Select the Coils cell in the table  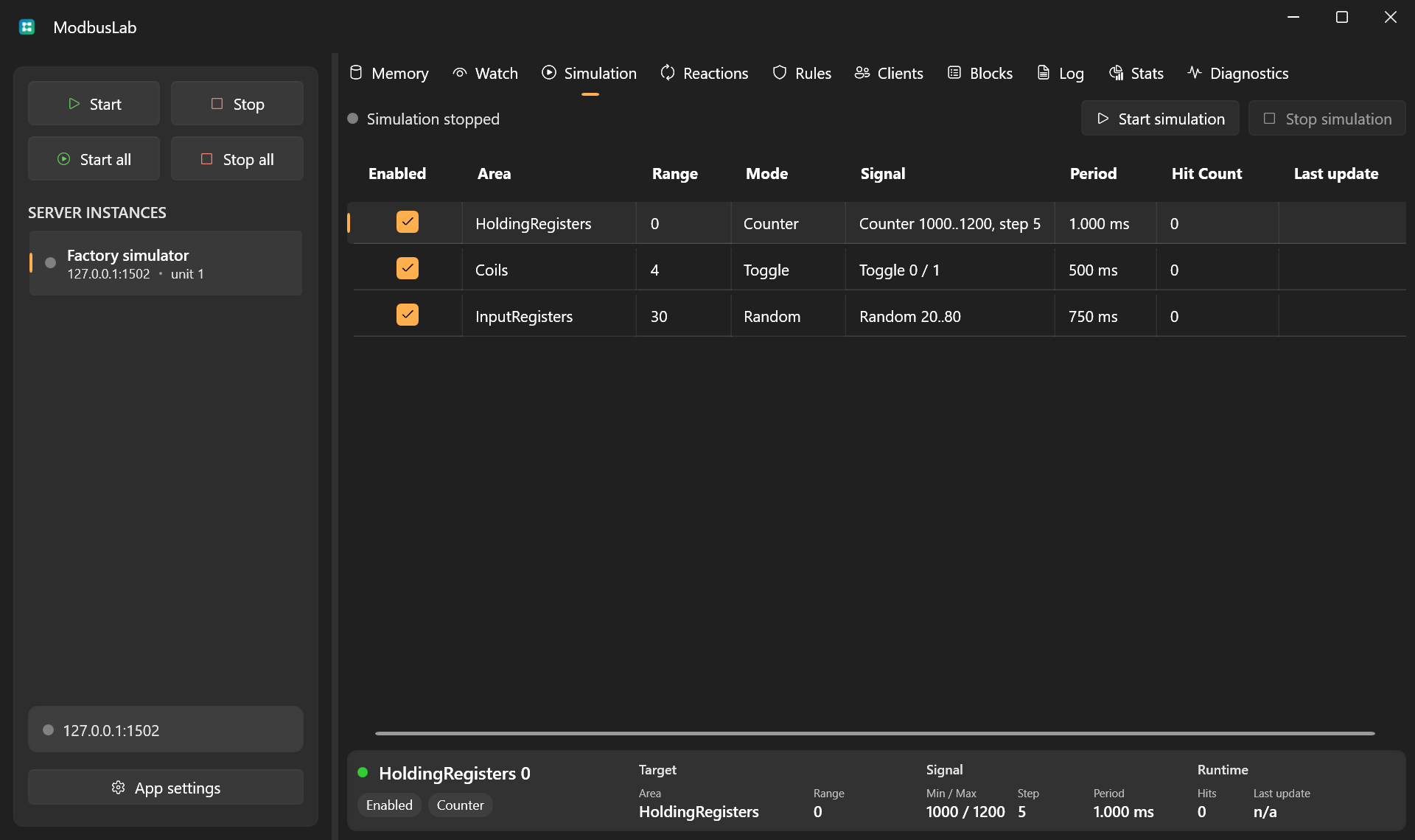pyautogui.click(x=549, y=270)
